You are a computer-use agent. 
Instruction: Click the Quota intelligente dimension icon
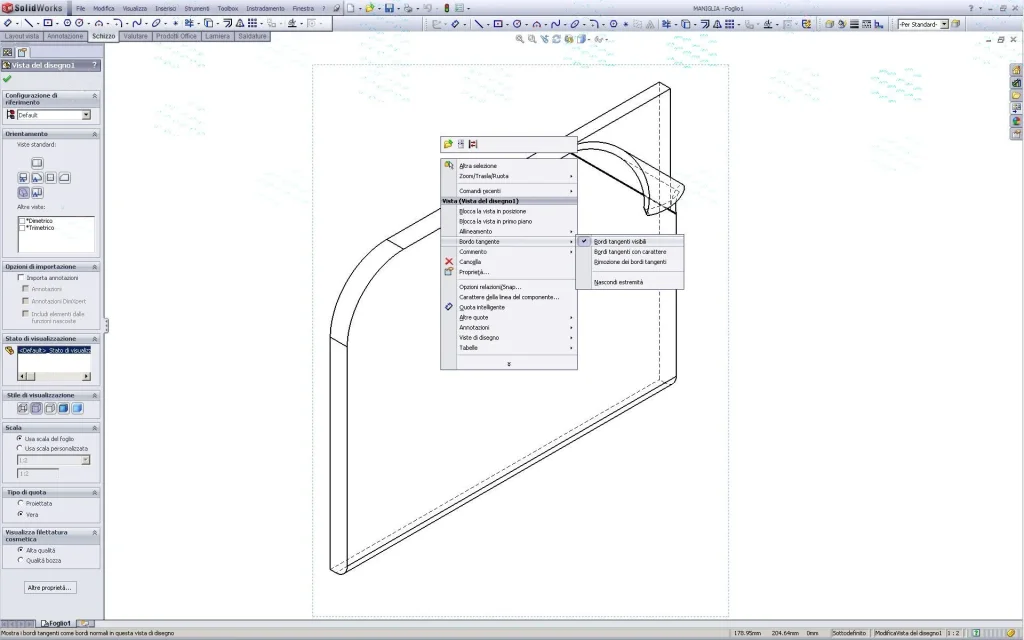[449, 307]
